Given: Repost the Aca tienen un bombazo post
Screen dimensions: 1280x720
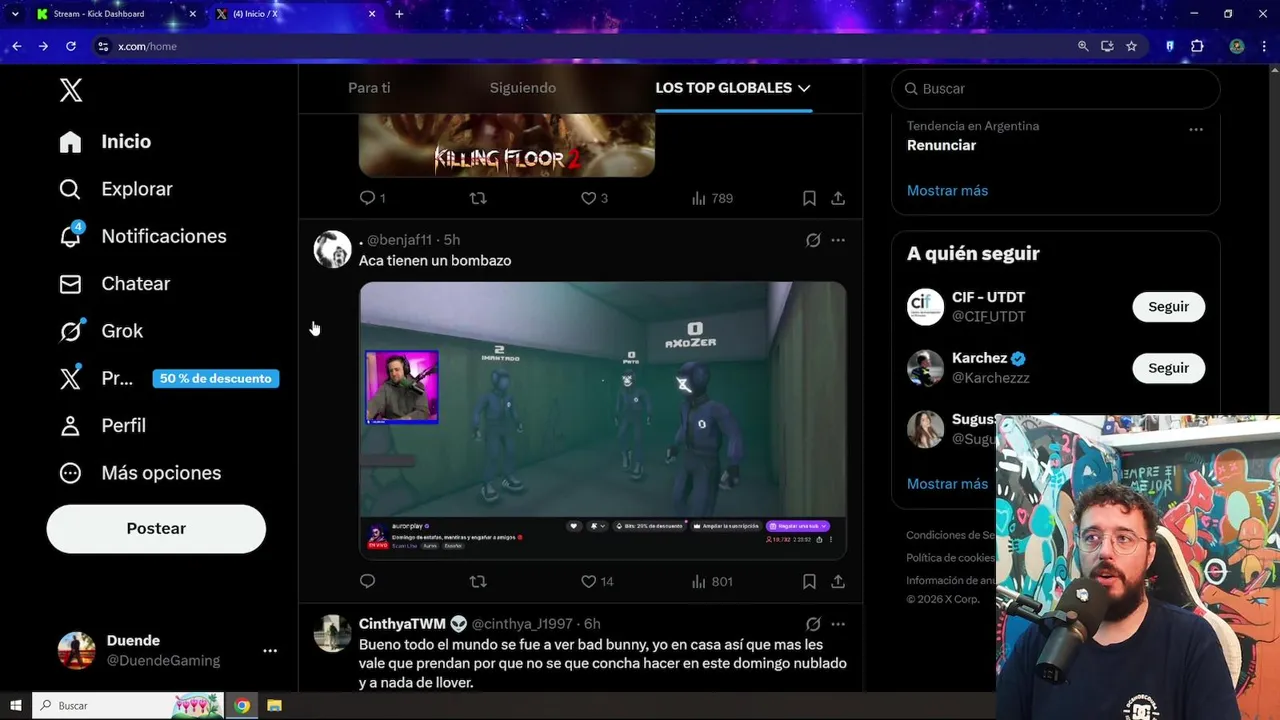Looking at the screenshot, I should coord(478,581).
